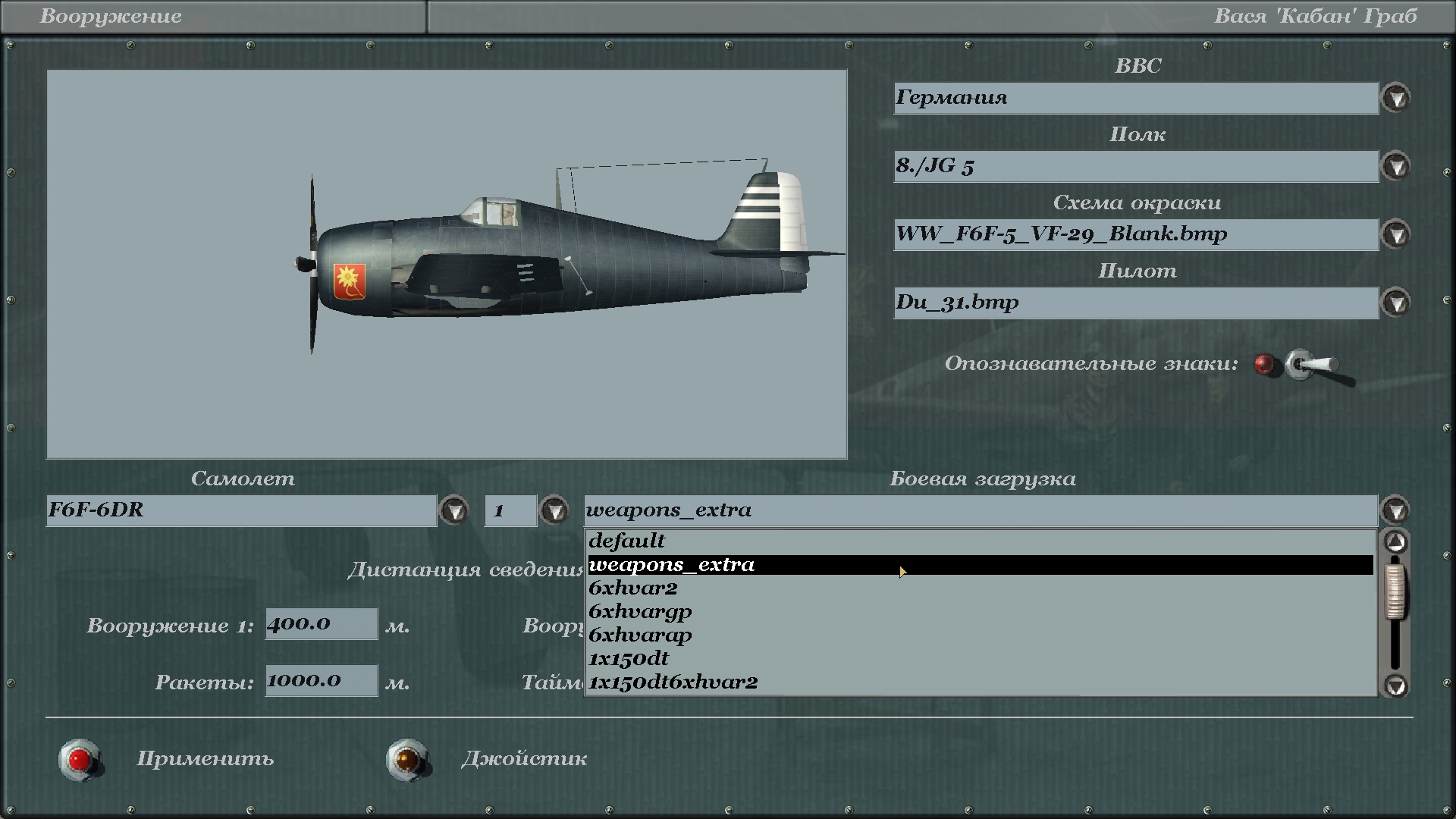Select default loadout from list

[627, 541]
